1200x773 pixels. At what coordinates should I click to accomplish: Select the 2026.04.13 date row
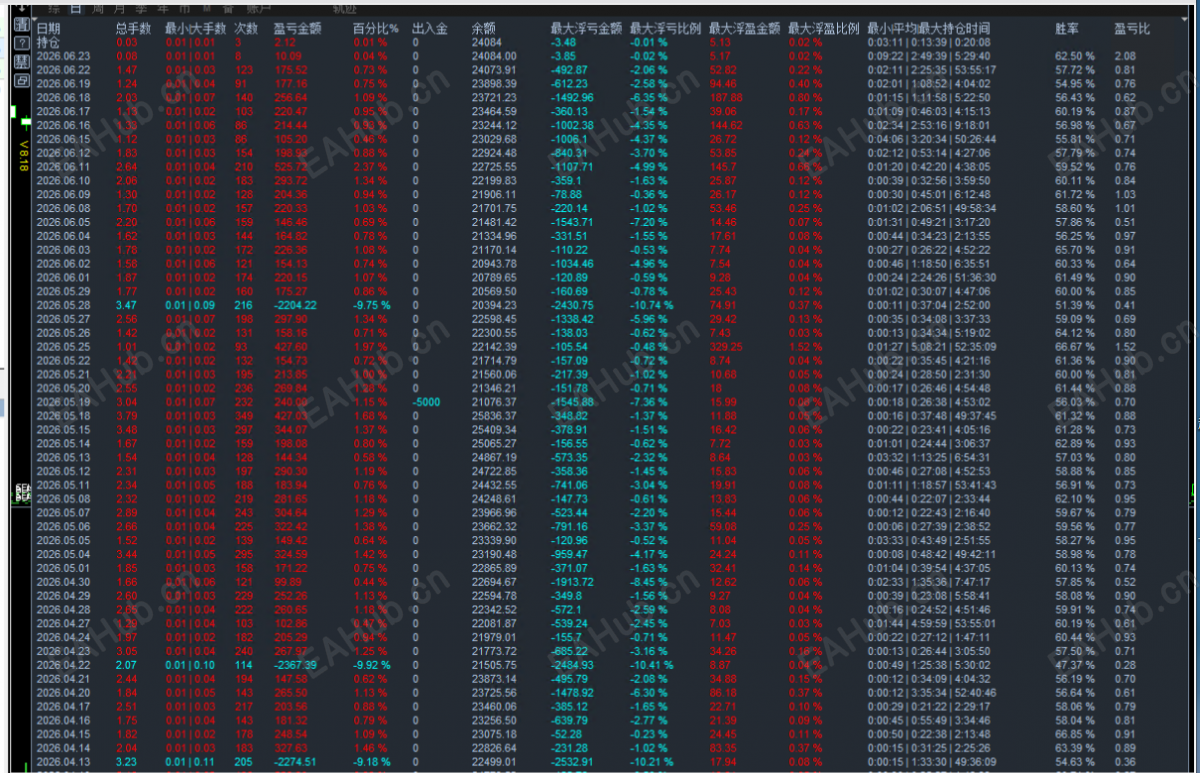[x=62, y=761]
